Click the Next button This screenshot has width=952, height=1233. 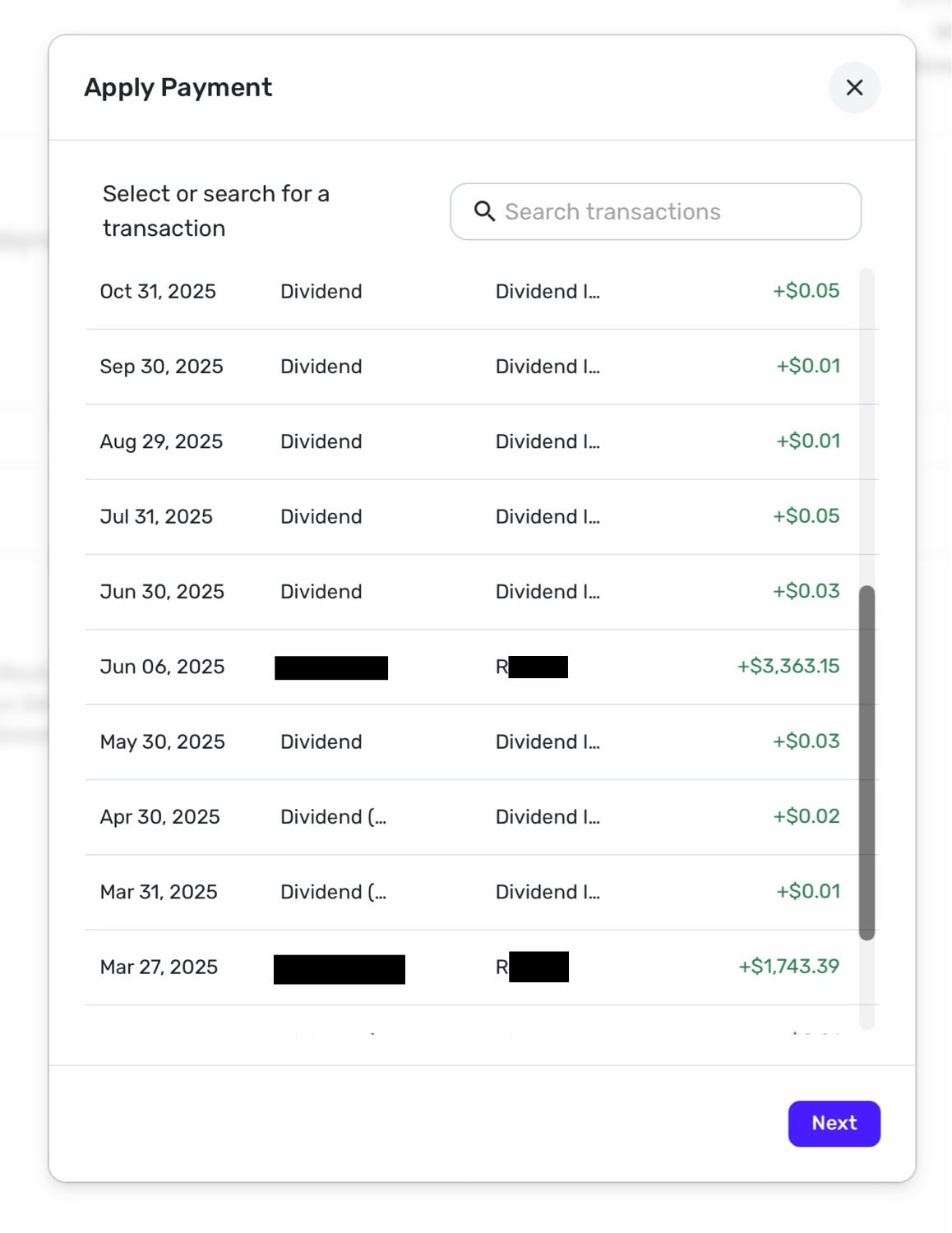tap(834, 1123)
